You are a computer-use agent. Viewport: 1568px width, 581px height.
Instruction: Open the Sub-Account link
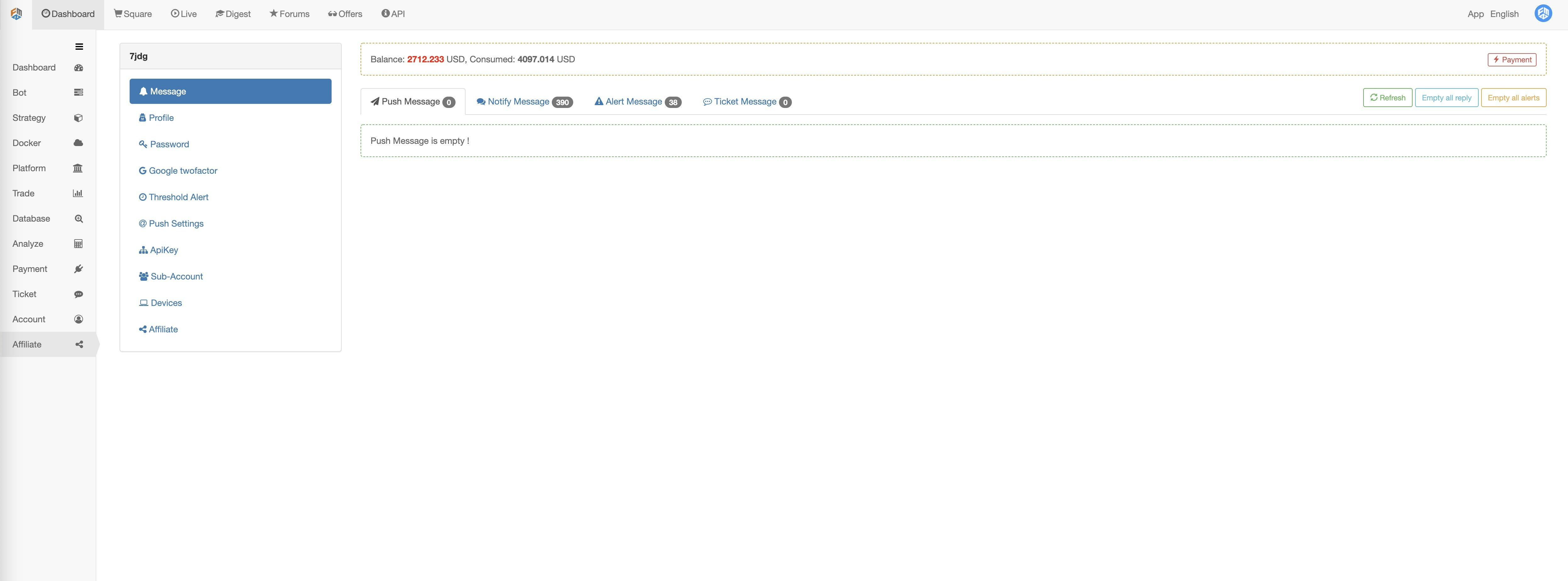tap(230, 276)
